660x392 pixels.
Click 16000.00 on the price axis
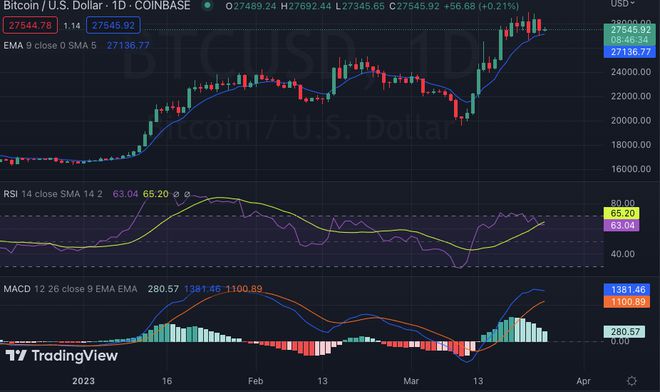631,169
